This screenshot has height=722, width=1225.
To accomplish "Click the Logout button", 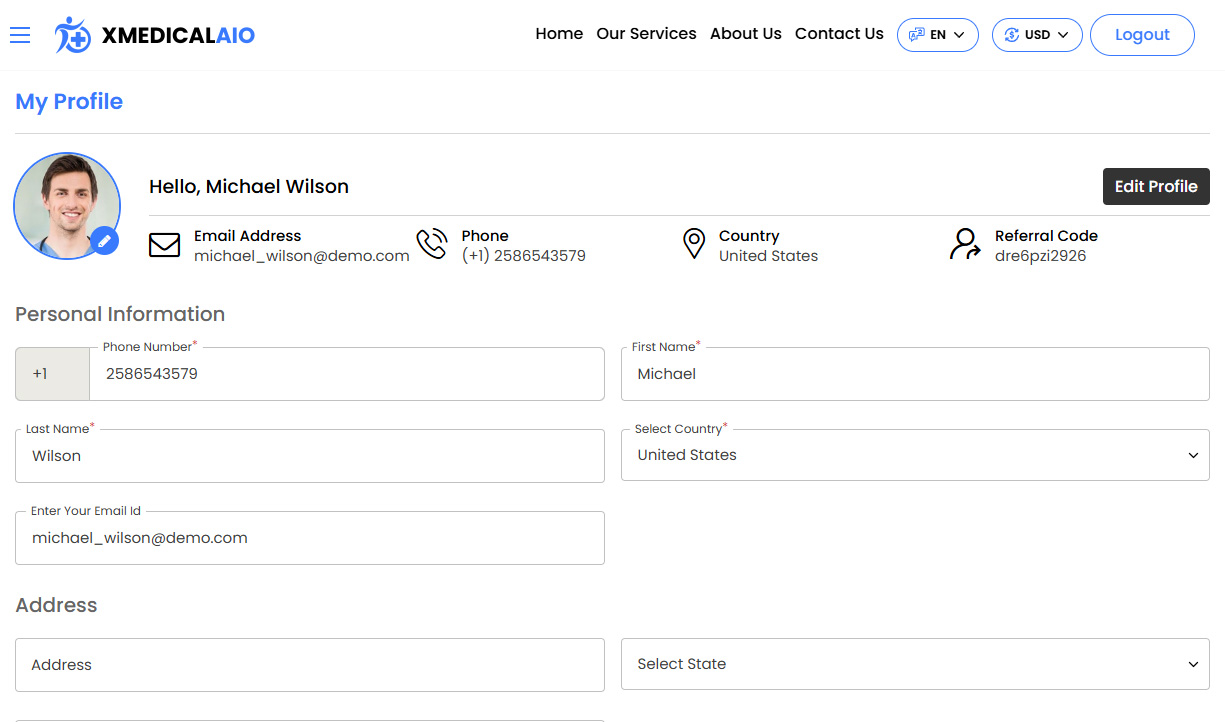I will pos(1142,34).
